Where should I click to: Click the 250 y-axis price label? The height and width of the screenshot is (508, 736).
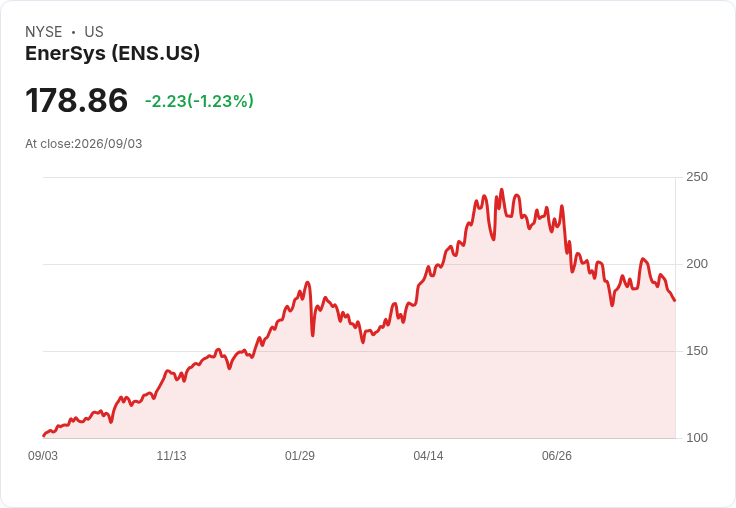tap(697, 177)
